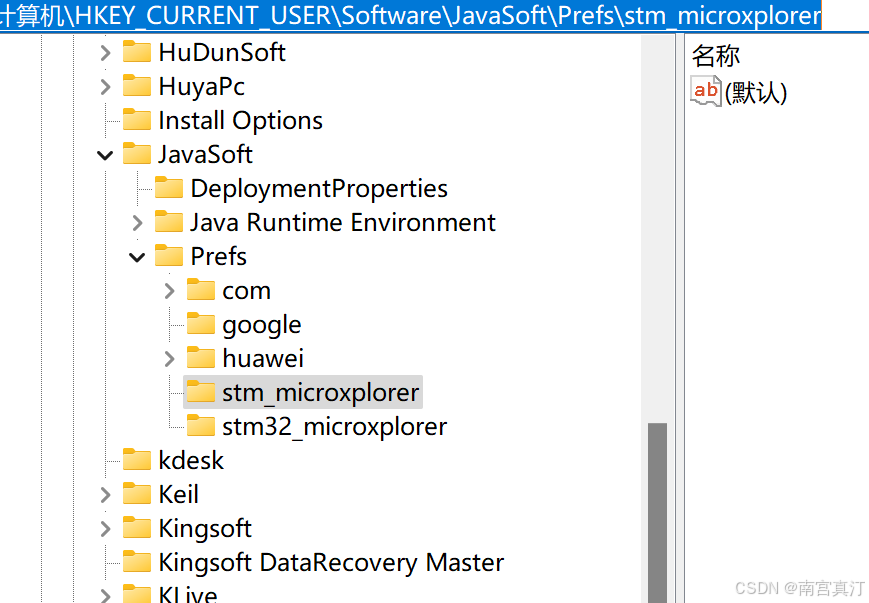
Task: Select the kdesk key label
Action: [191, 461]
